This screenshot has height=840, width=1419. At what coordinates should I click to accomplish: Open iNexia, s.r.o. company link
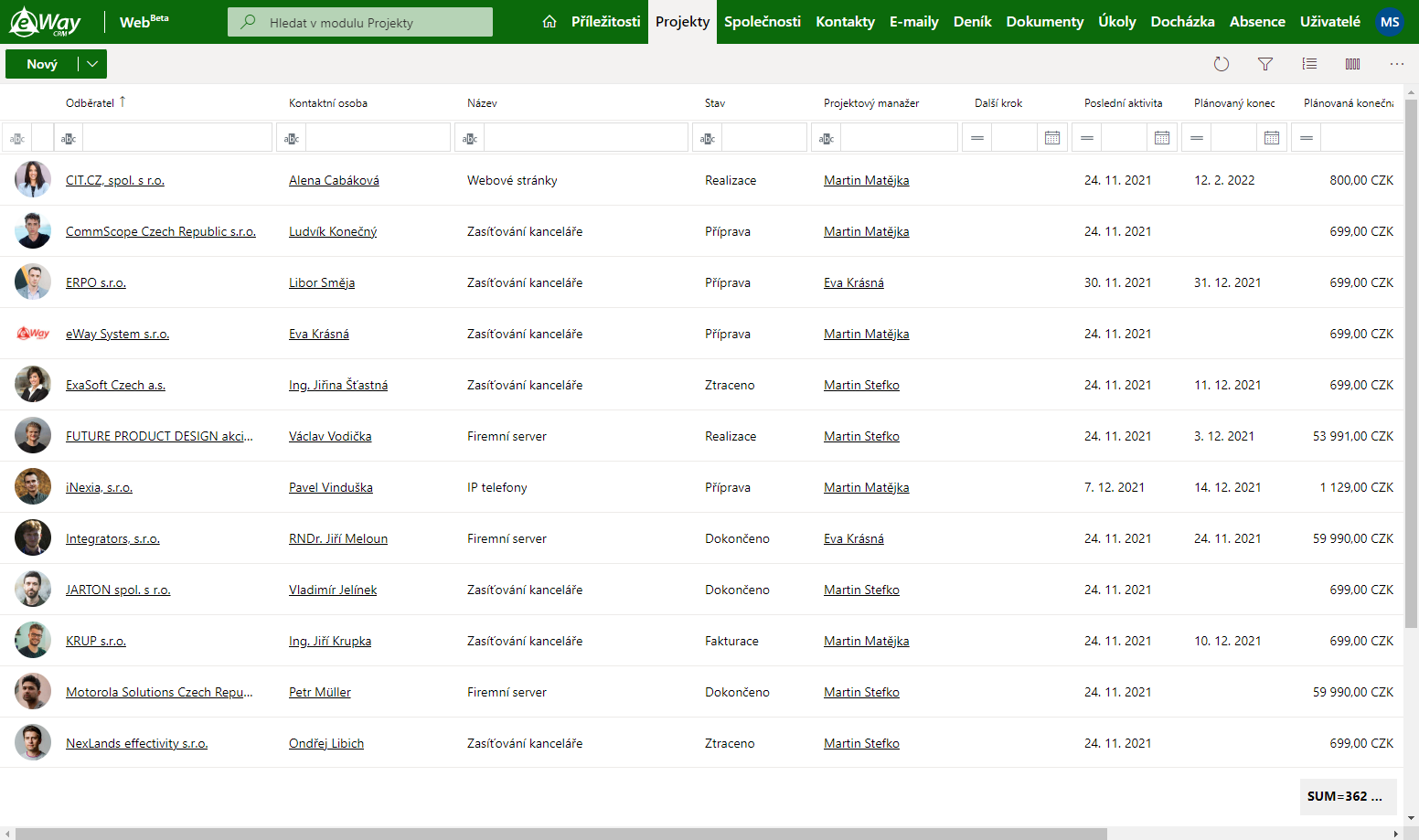coord(99,488)
